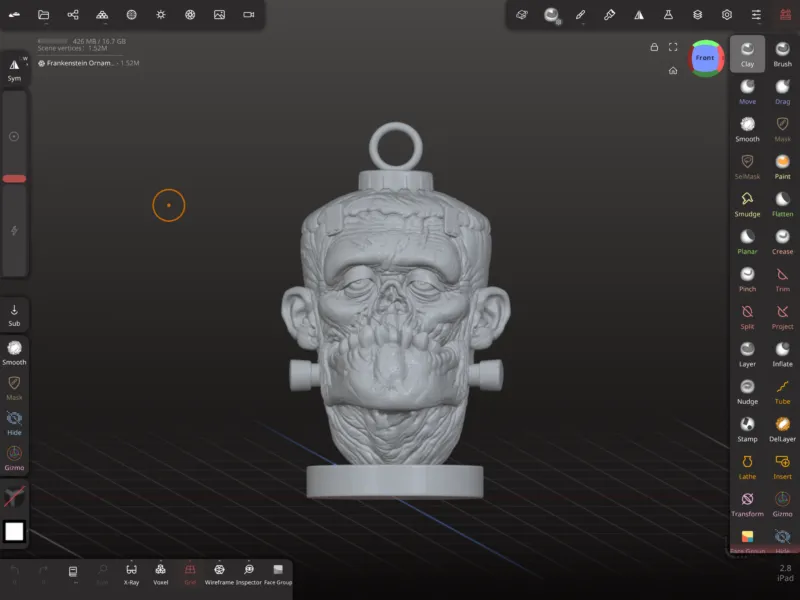Open the Topology menu

coord(102,15)
